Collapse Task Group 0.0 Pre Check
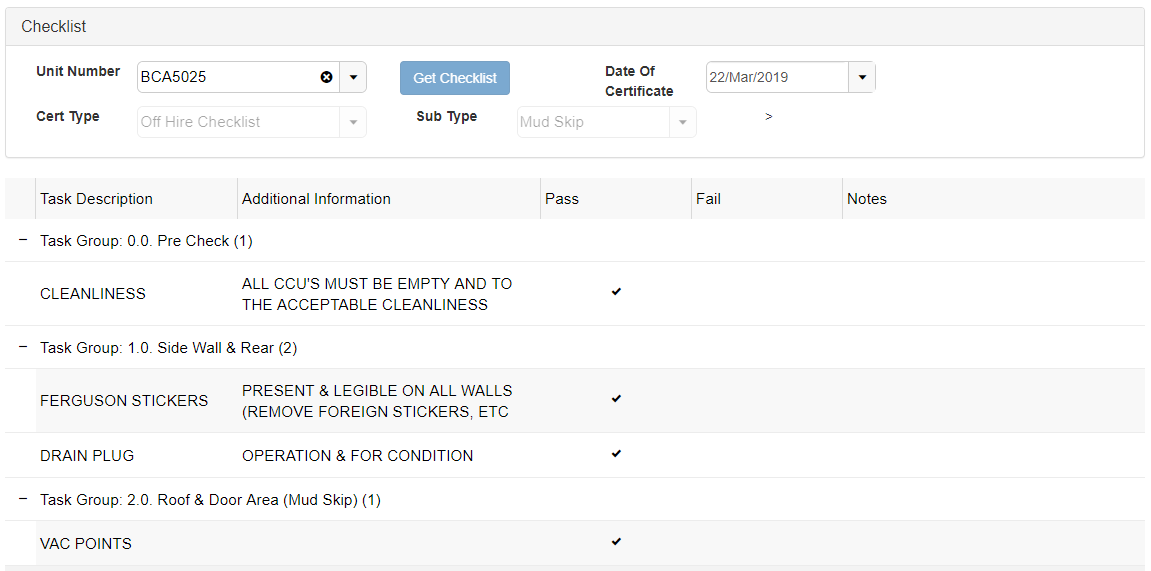Viewport: 1151px width, 571px height. pos(22,240)
